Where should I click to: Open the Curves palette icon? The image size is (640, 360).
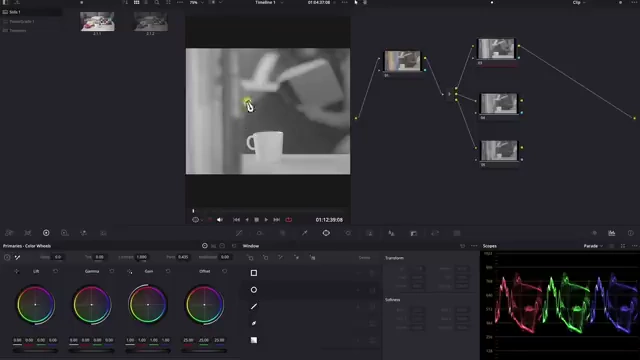[239, 233]
